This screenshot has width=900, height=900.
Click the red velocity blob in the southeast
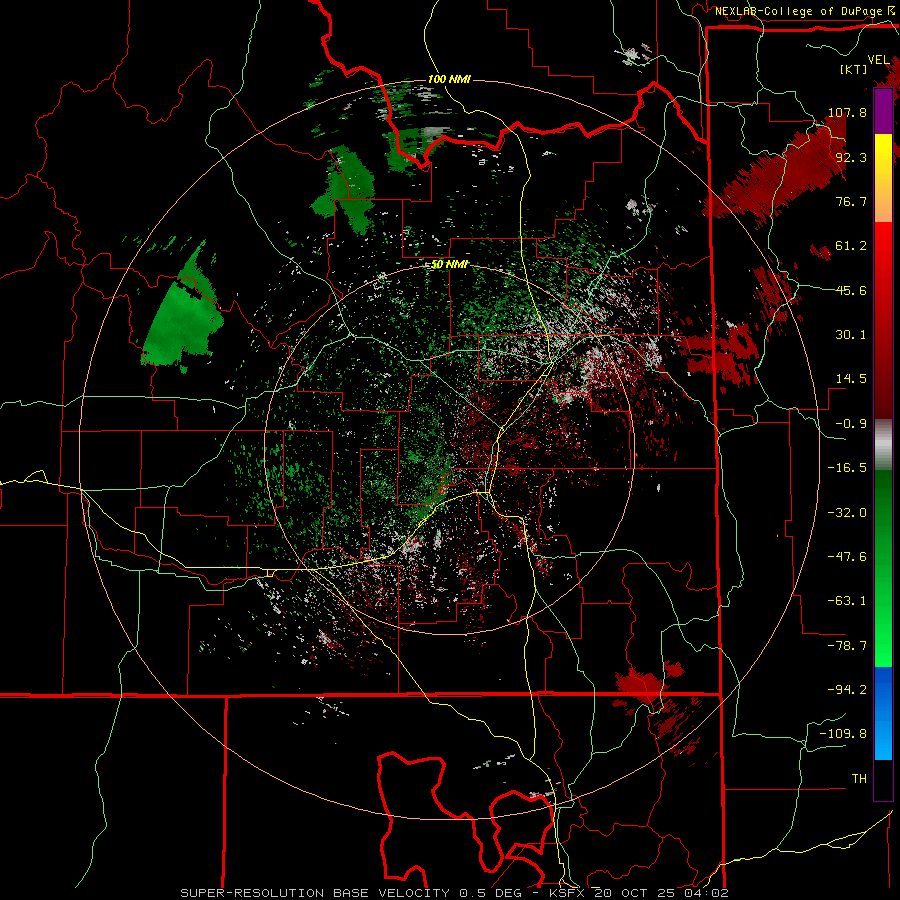[x=642, y=685]
